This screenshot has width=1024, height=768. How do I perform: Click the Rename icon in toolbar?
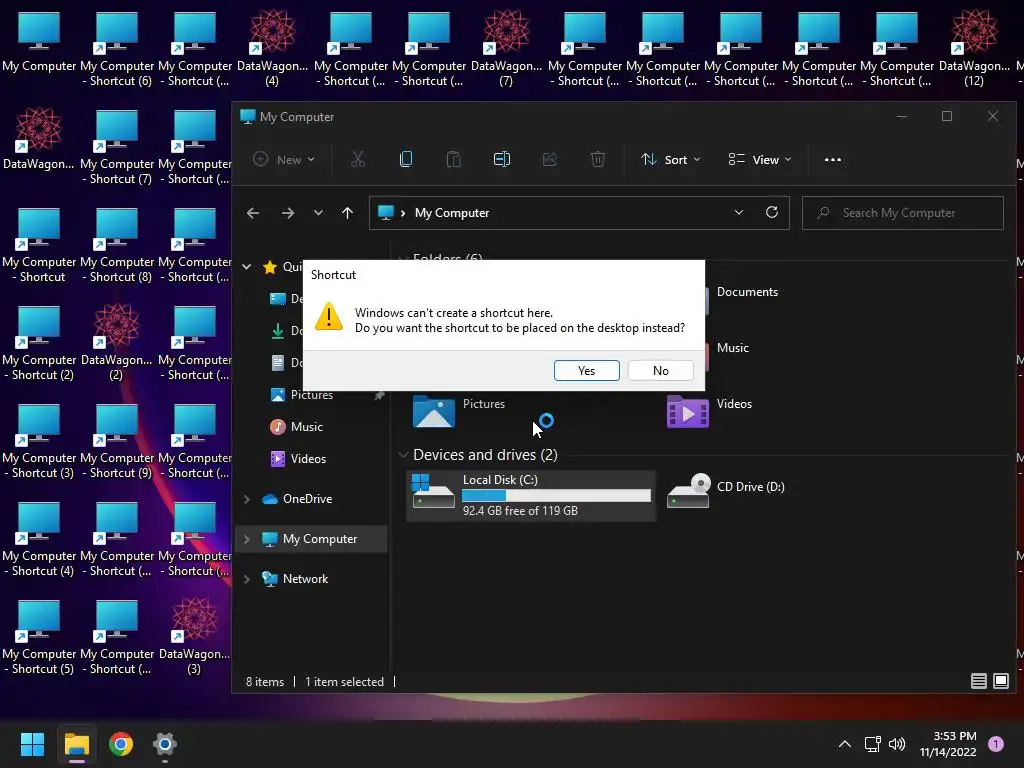pos(502,159)
